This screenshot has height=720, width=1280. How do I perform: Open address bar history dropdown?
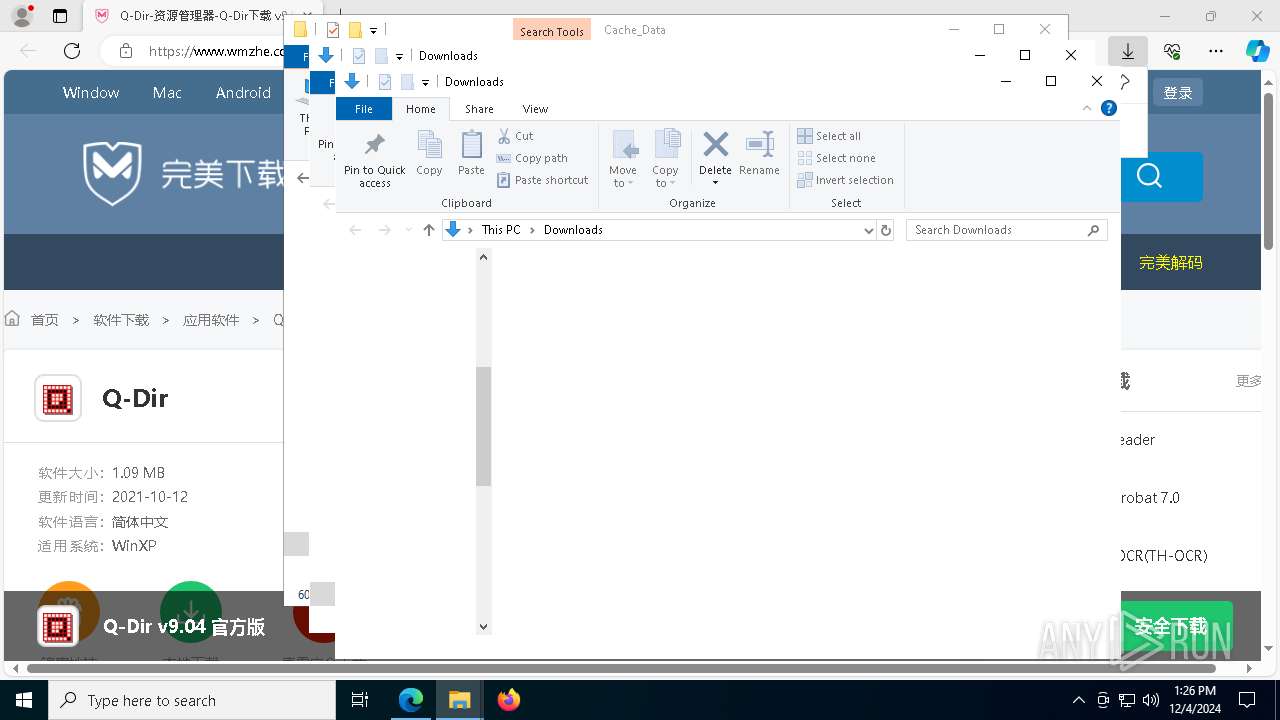[x=868, y=230]
